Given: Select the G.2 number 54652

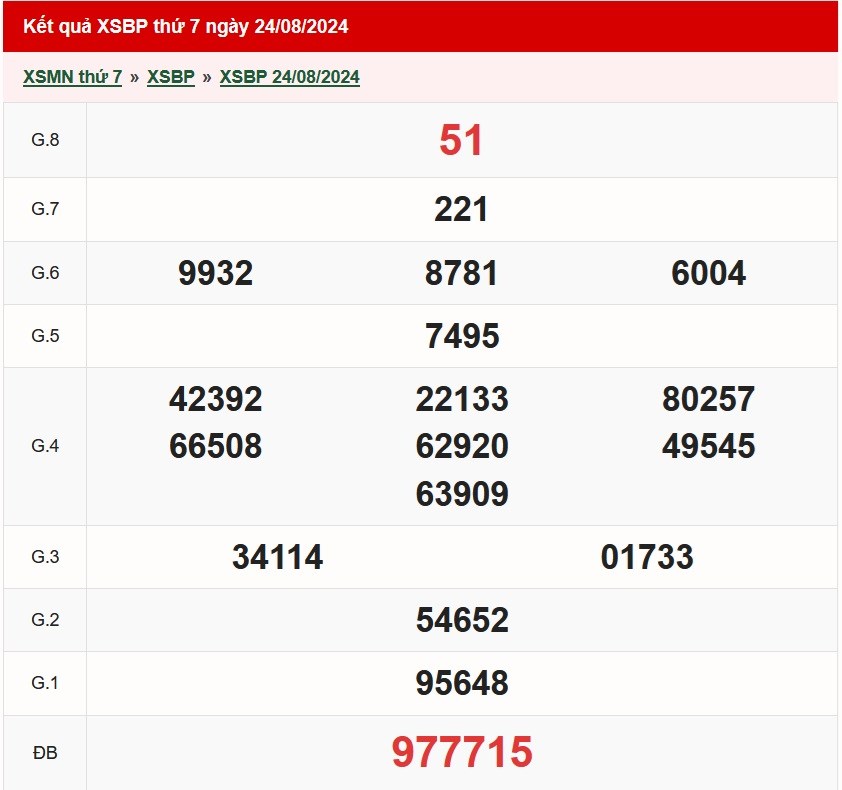Looking at the screenshot, I should (x=461, y=620).
